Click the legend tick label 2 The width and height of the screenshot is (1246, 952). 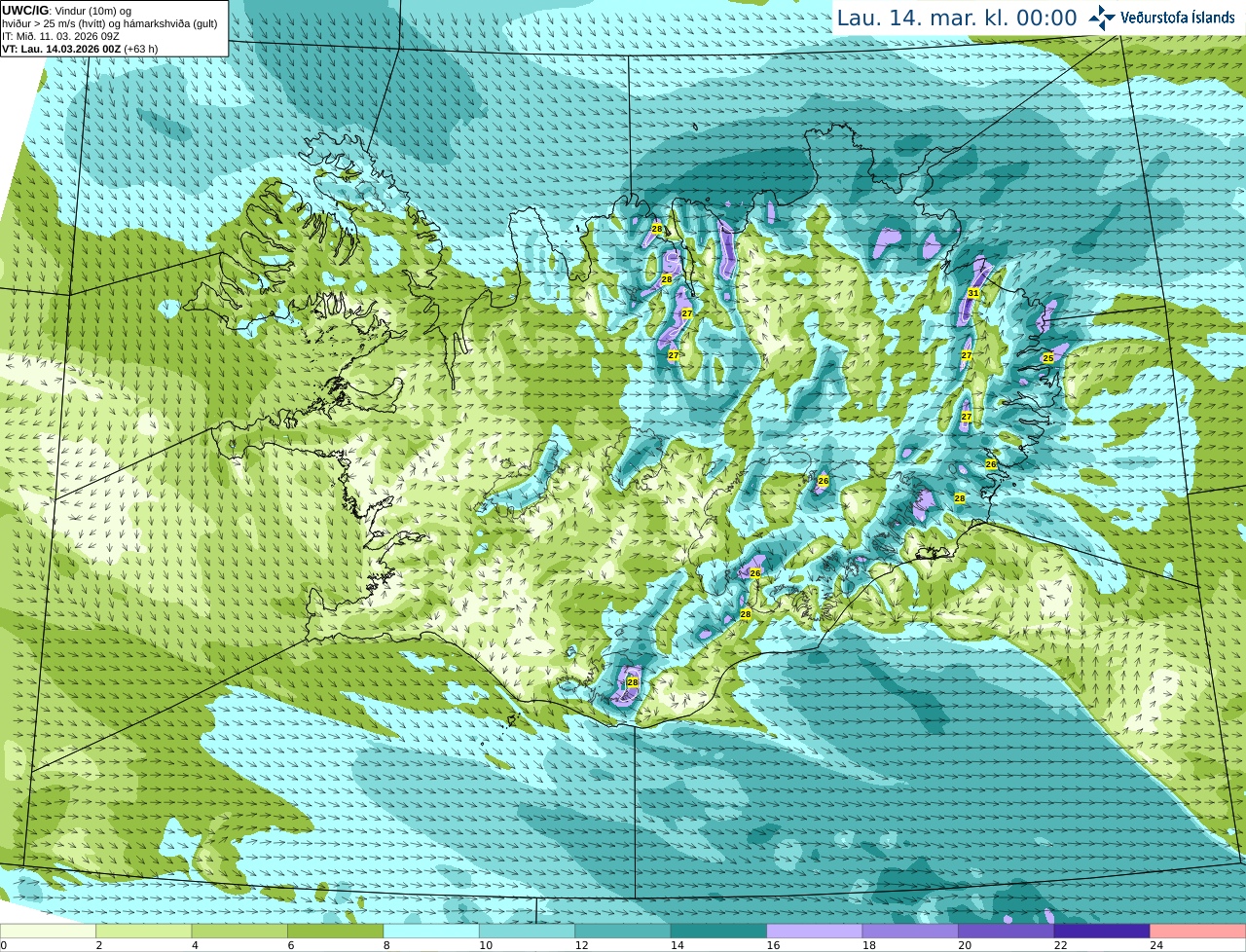click(x=98, y=945)
